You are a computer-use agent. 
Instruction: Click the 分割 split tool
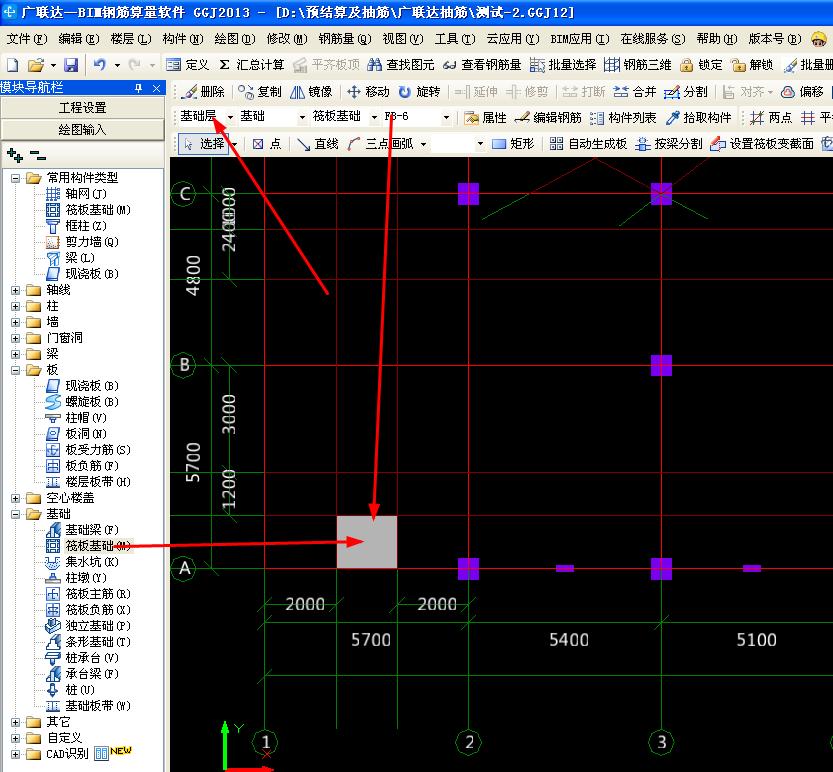point(686,92)
